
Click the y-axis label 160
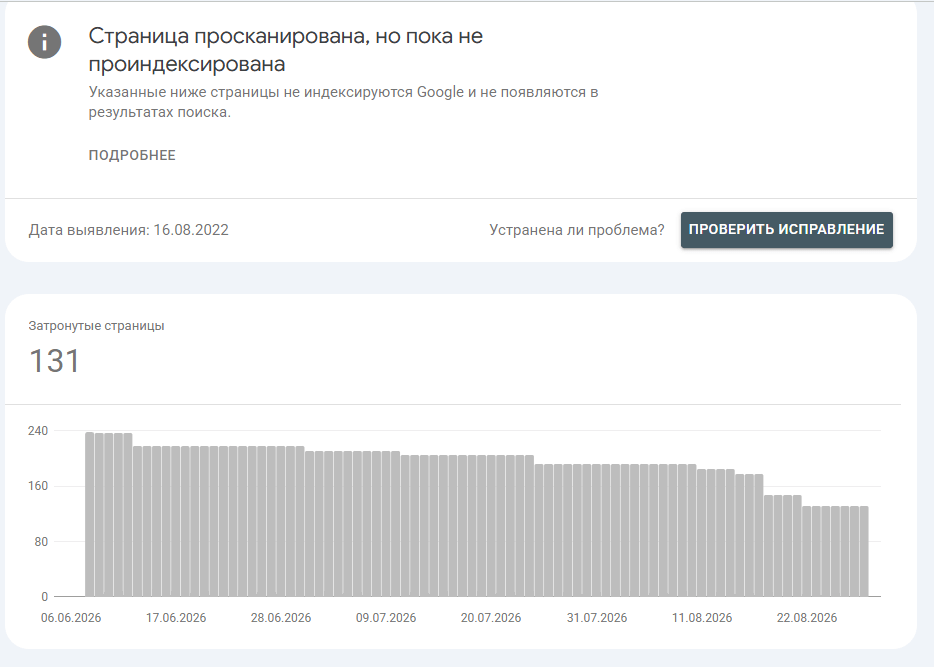point(38,486)
